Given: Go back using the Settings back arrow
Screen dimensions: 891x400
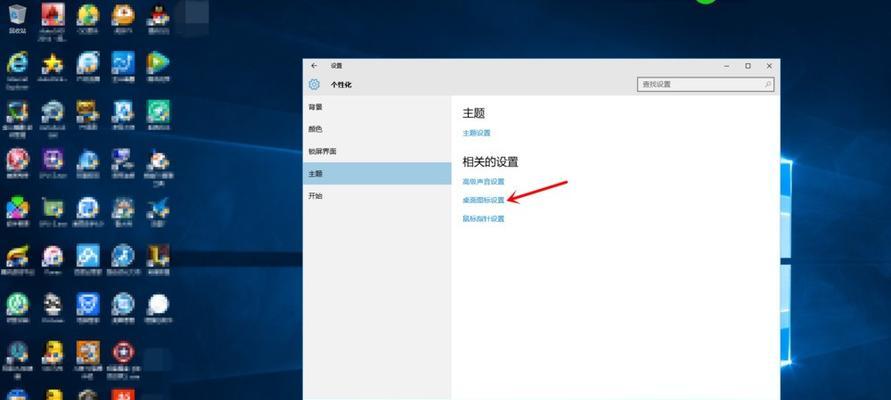Looking at the screenshot, I should 314,66.
